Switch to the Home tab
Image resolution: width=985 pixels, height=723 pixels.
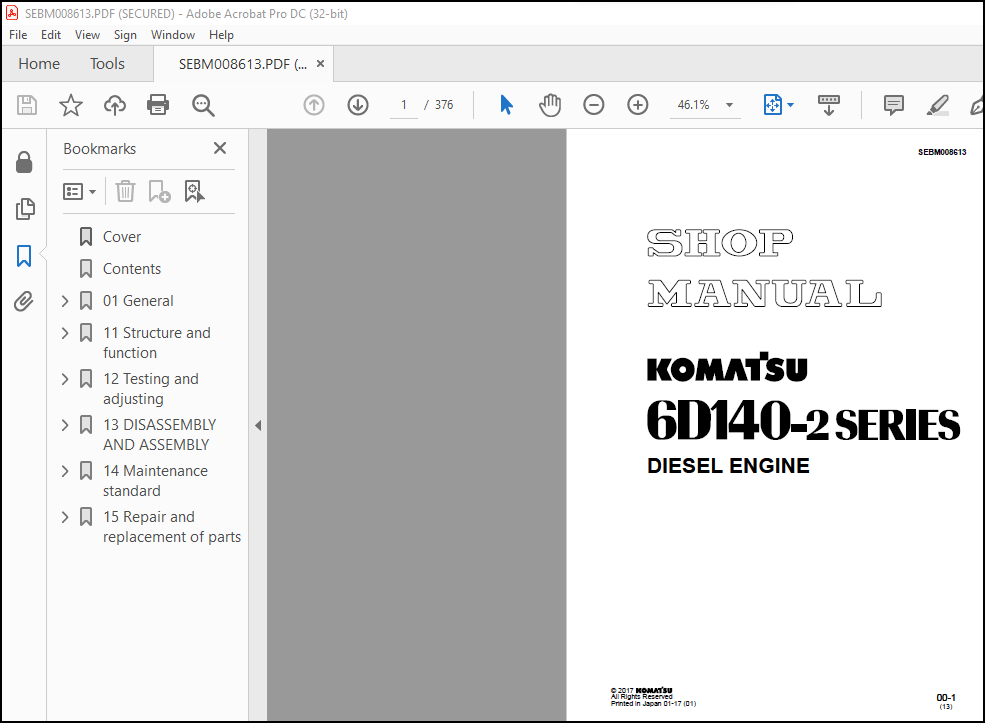click(39, 63)
